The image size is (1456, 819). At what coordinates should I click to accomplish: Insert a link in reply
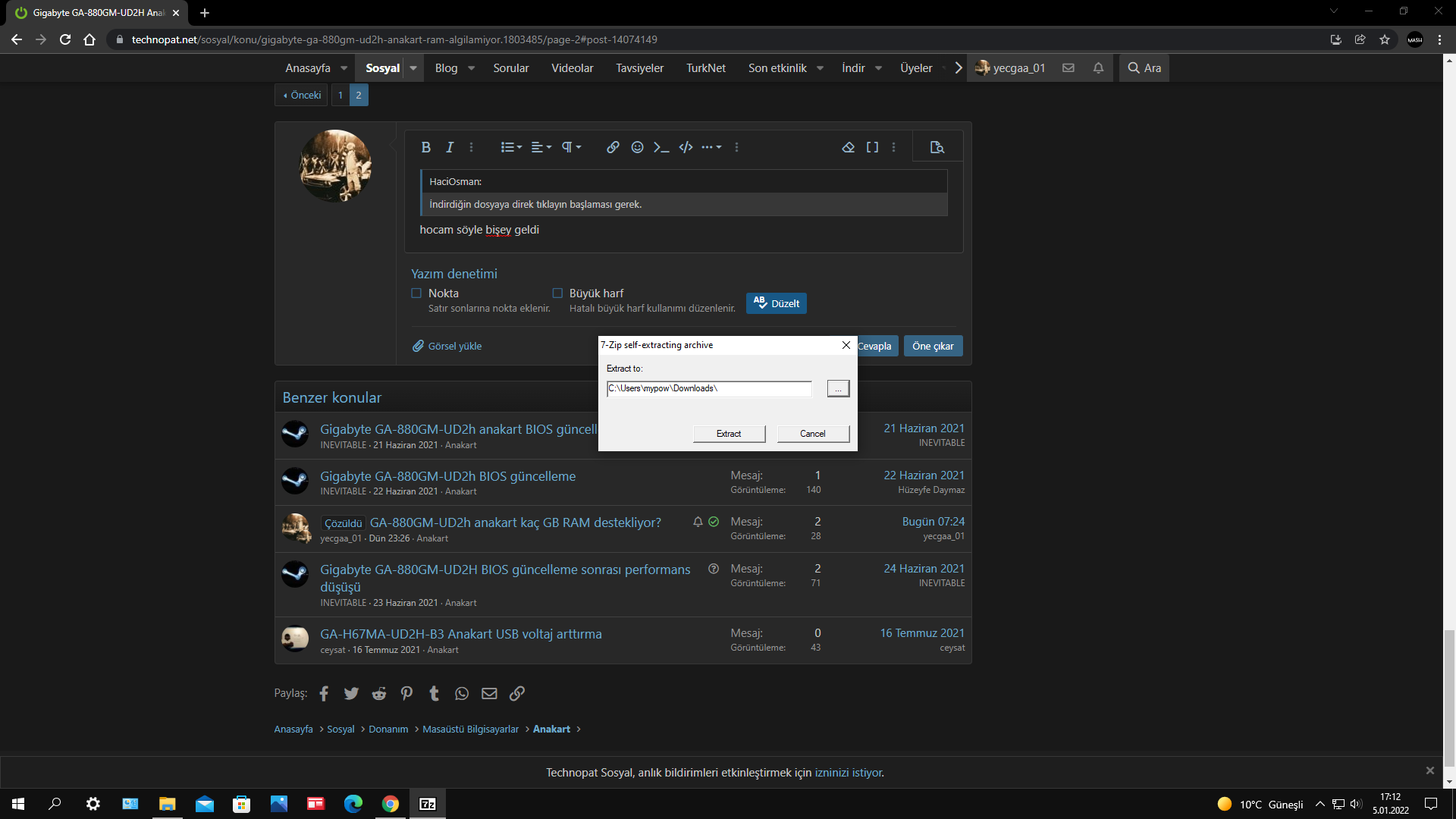pos(613,147)
